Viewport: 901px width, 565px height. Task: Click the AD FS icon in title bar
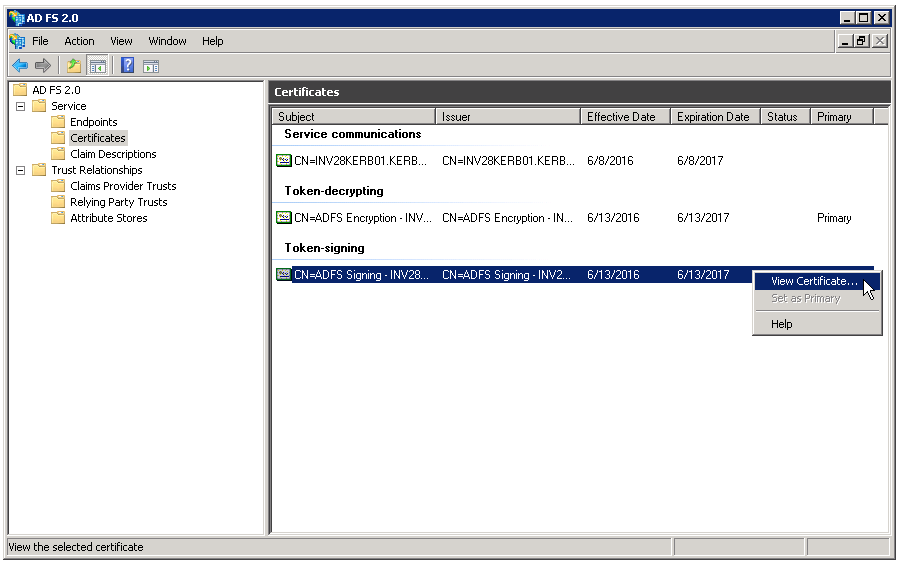17,18
